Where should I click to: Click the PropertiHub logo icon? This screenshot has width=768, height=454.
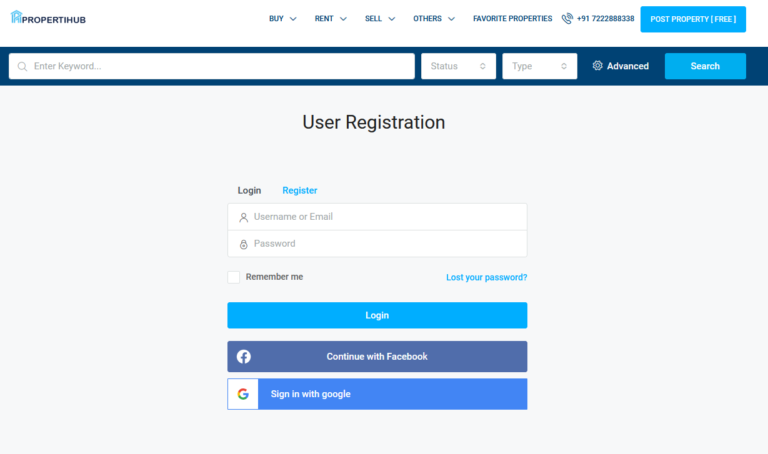pyautogui.click(x=17, y=18)
